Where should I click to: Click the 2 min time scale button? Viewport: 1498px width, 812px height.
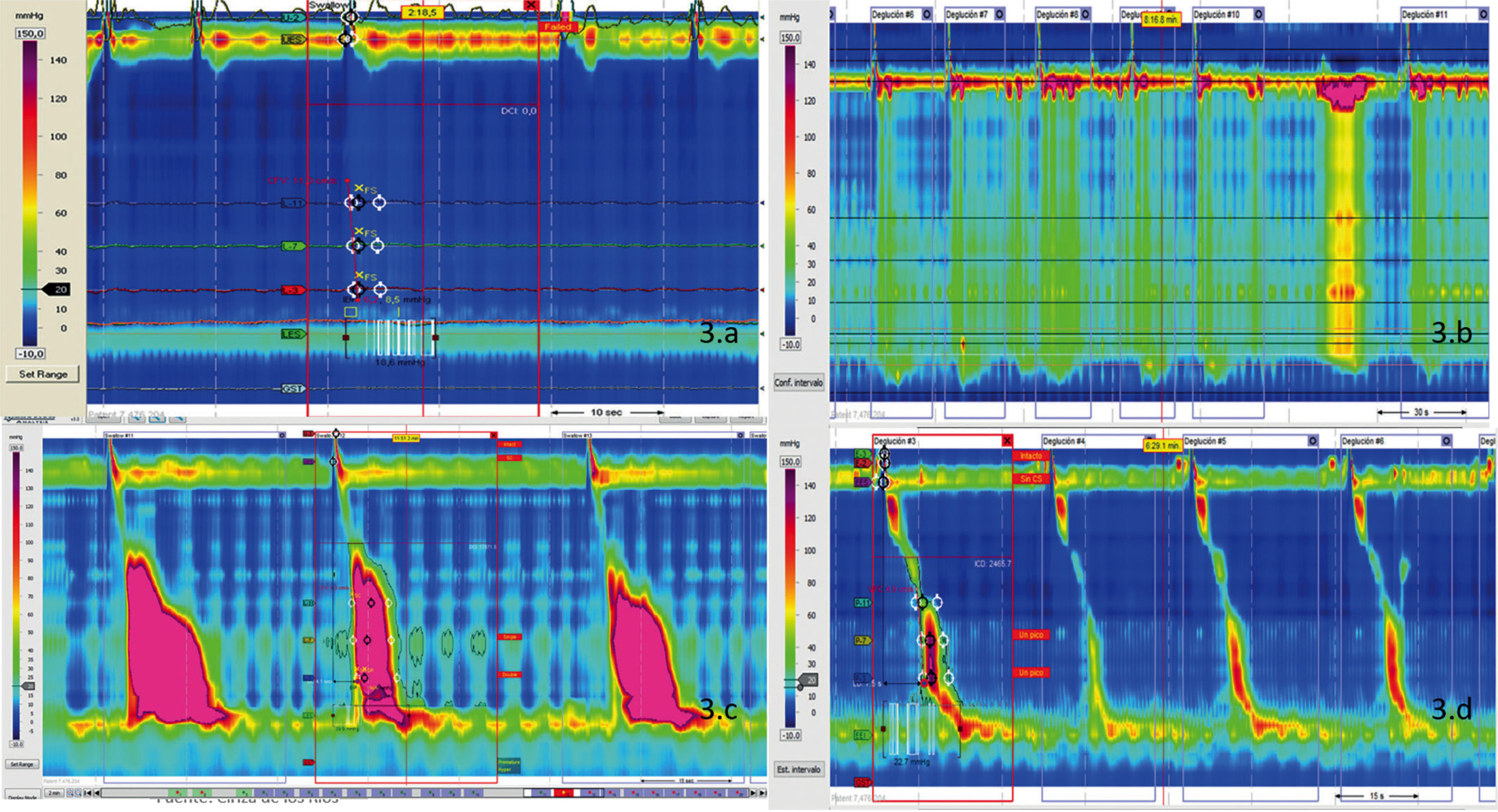[x=54, y=793]
